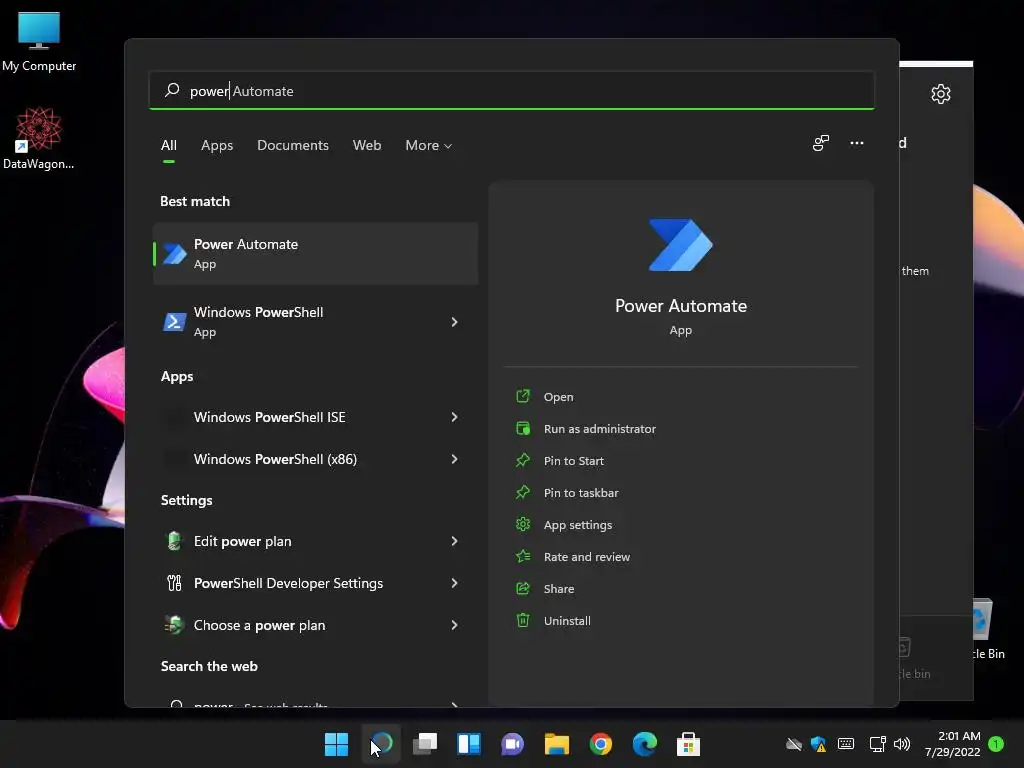Viewport: 1024px width, 768px height.
Task: Click the settings gear in background window
Action: 940,94
